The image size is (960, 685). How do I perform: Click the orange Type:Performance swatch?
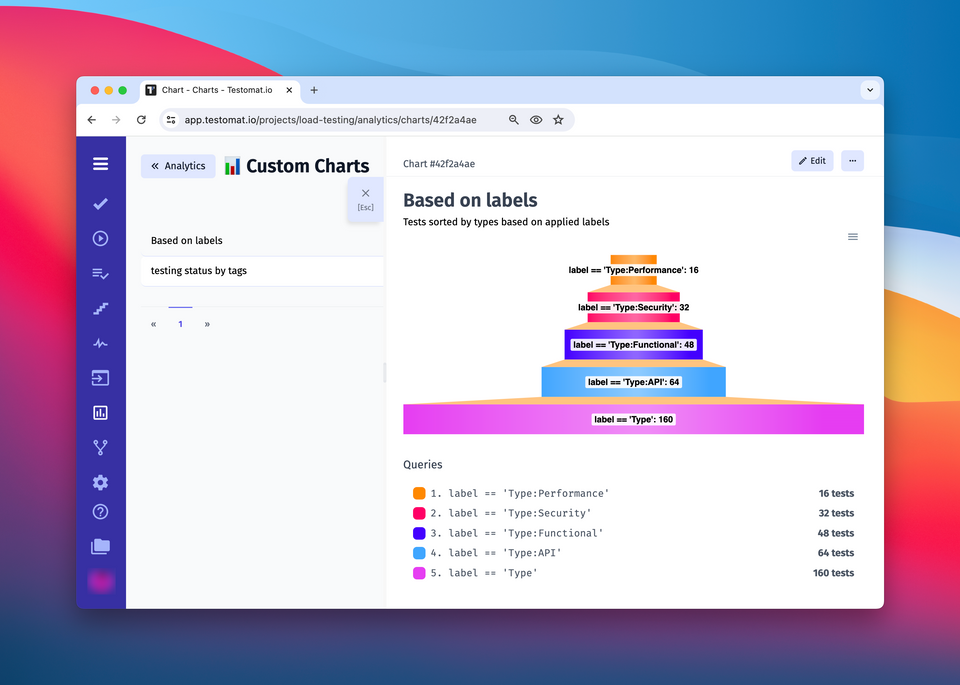419,493
